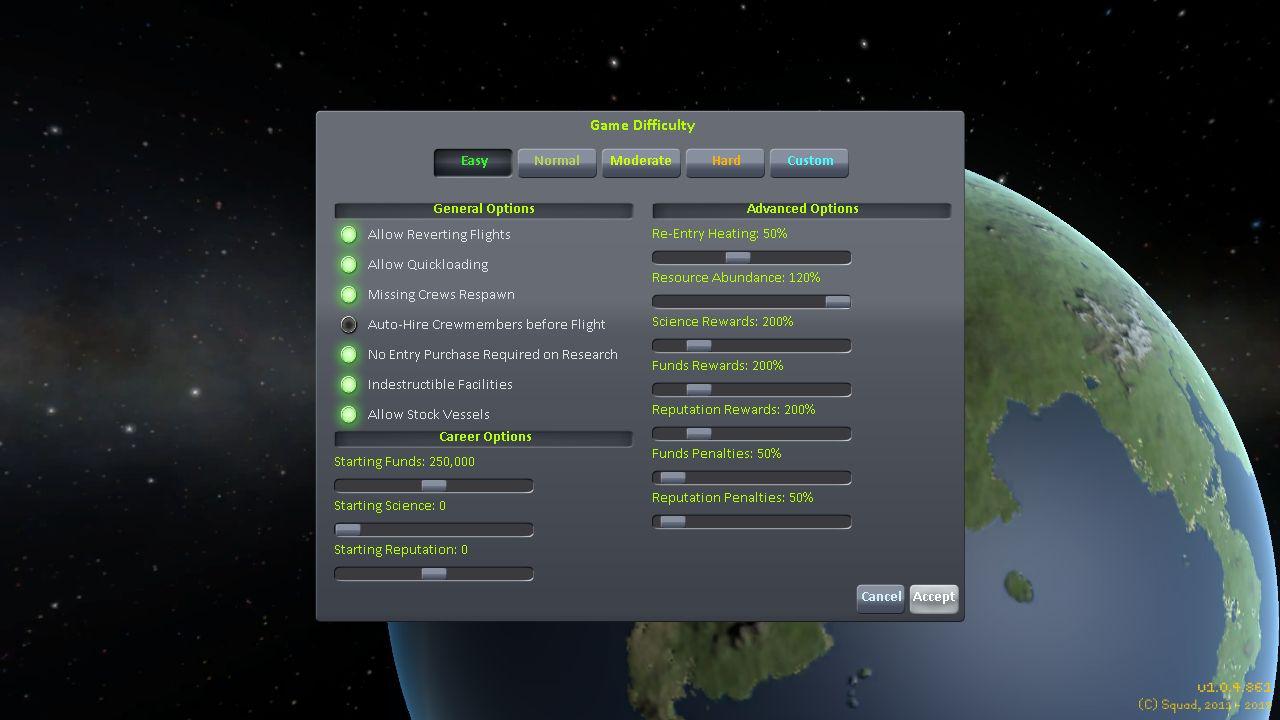1280x720 pixels.
Task: Toggle Allow Reverting Flights option
Action: [x=348, y=234]
